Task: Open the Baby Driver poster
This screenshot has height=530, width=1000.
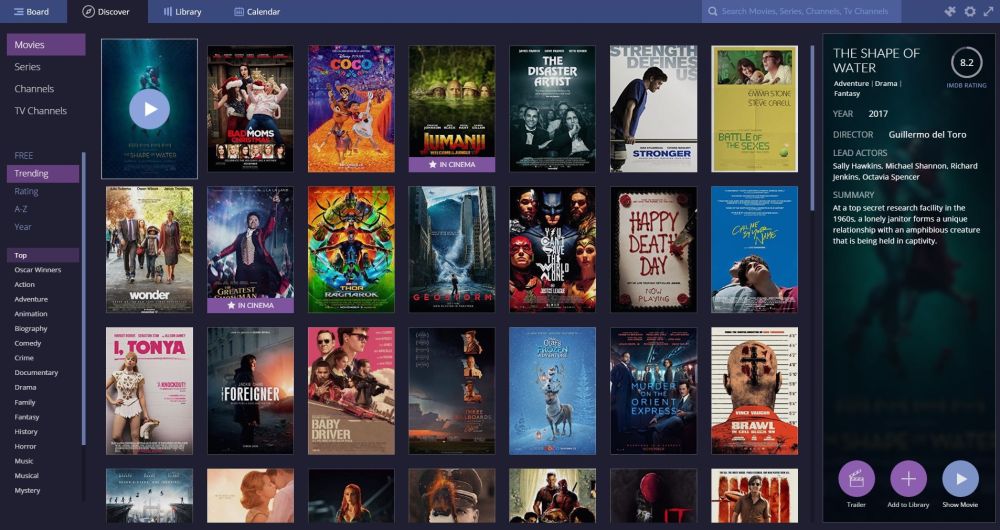Action: 351,391
